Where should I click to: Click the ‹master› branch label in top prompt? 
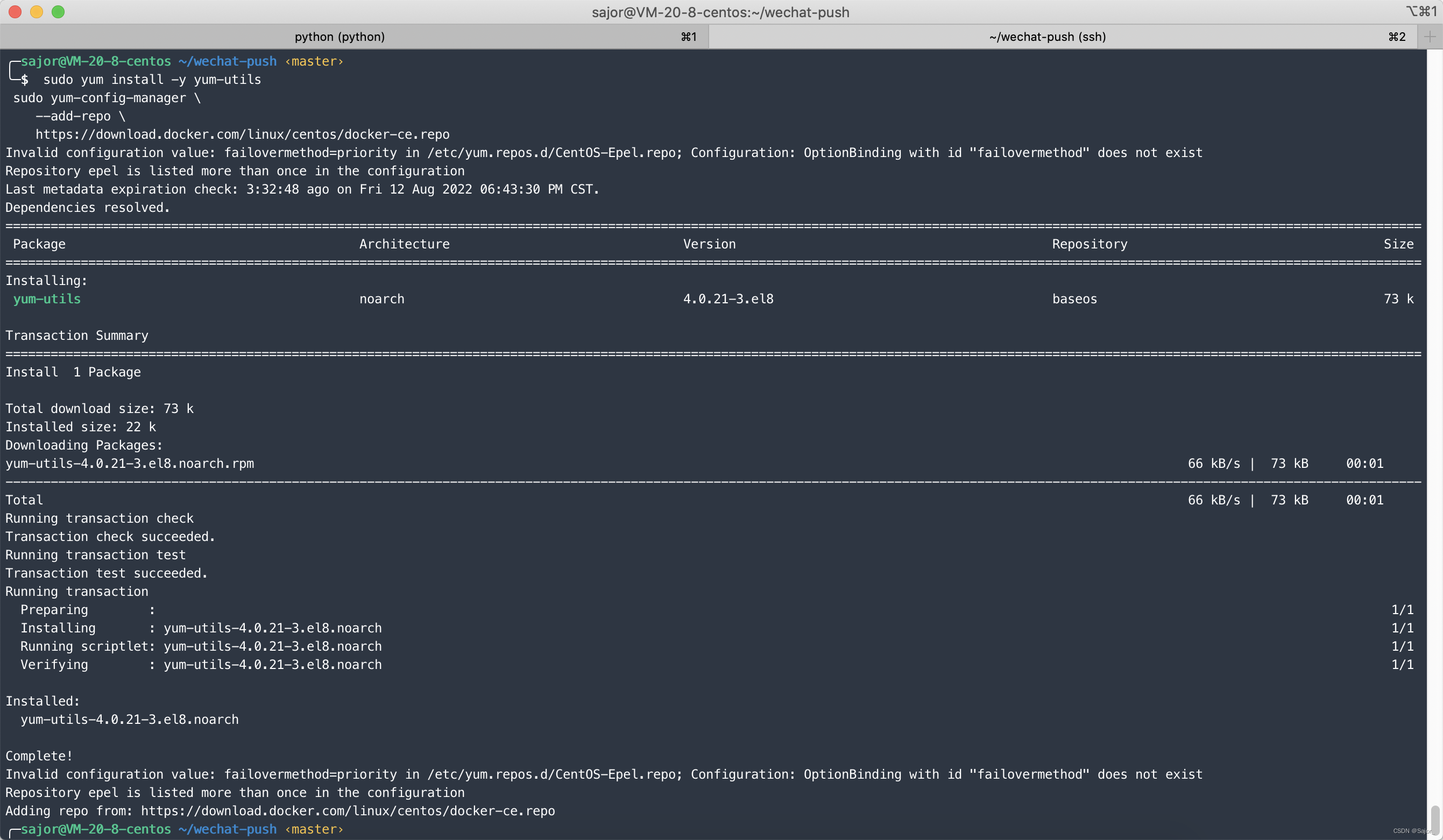[314, 61]
